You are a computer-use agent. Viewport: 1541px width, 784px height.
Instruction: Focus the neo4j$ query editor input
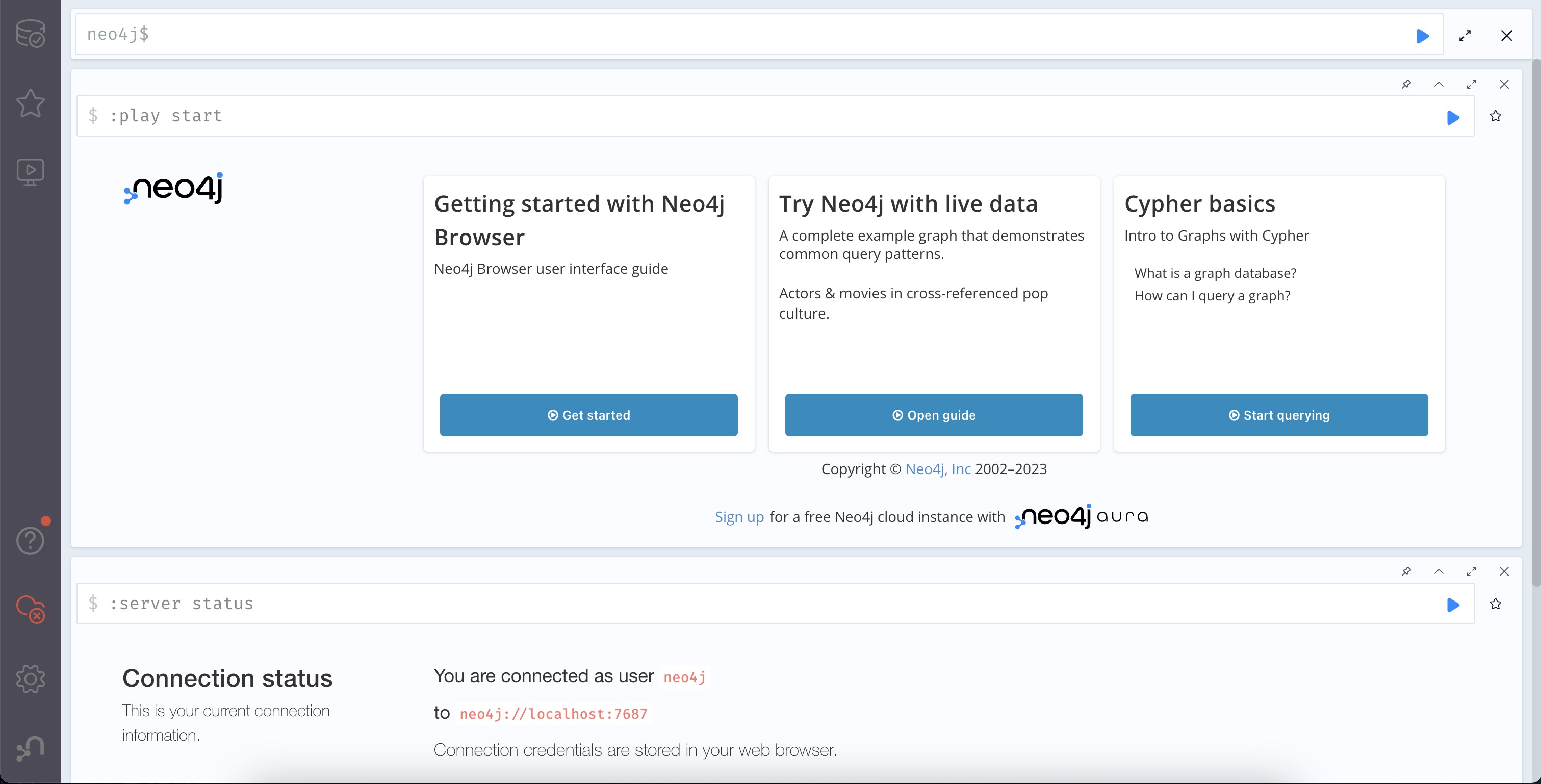point(718,35)
